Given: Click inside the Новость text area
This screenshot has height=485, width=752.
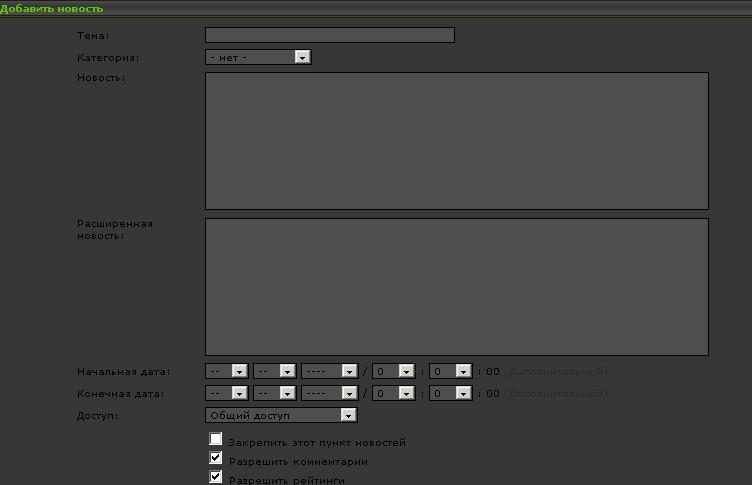Looking at the screenshot, I should pyautogui.click(x=456, y=140).
